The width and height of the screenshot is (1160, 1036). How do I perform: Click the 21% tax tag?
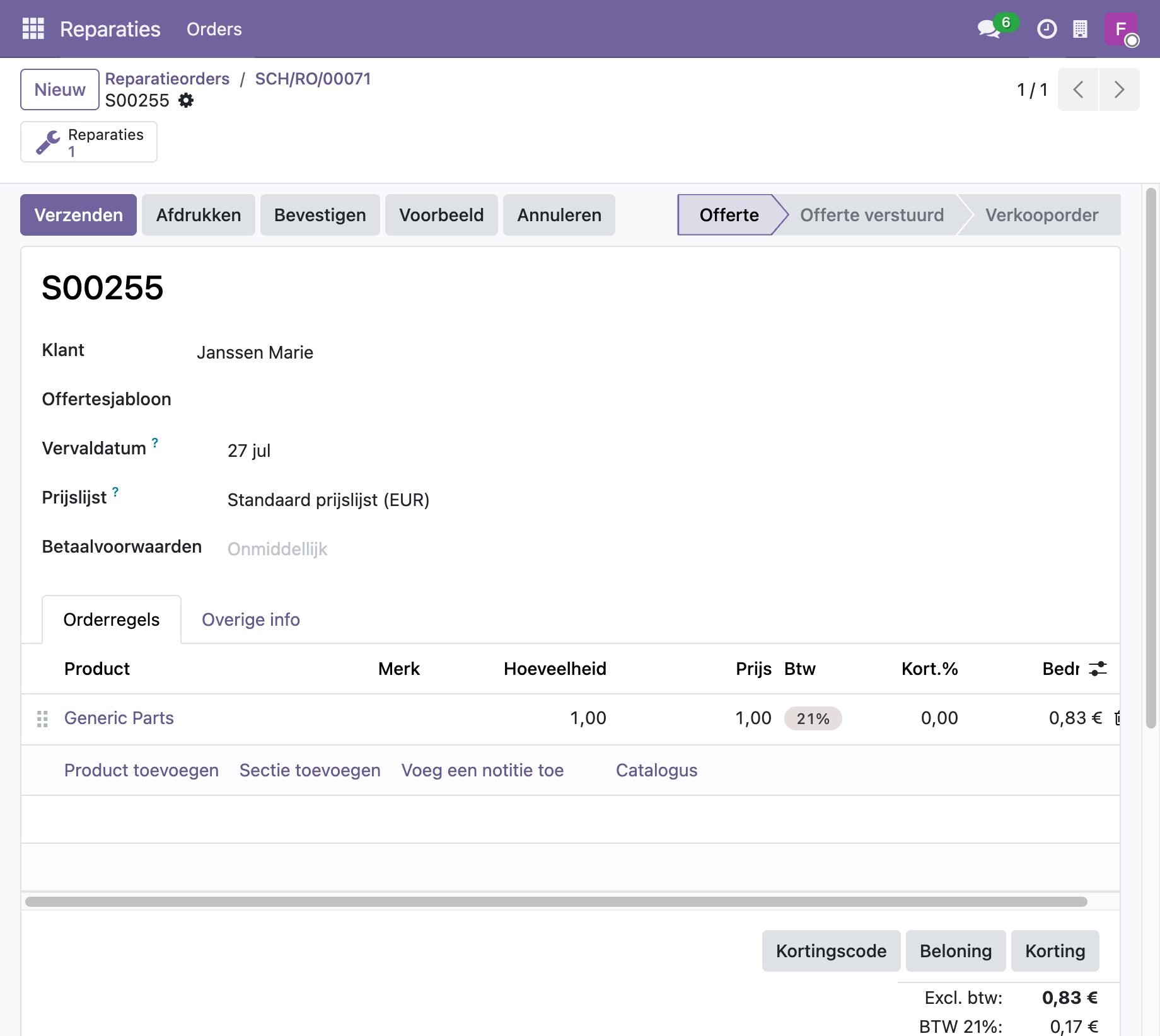pyautogui.click(x=813, y=718)
